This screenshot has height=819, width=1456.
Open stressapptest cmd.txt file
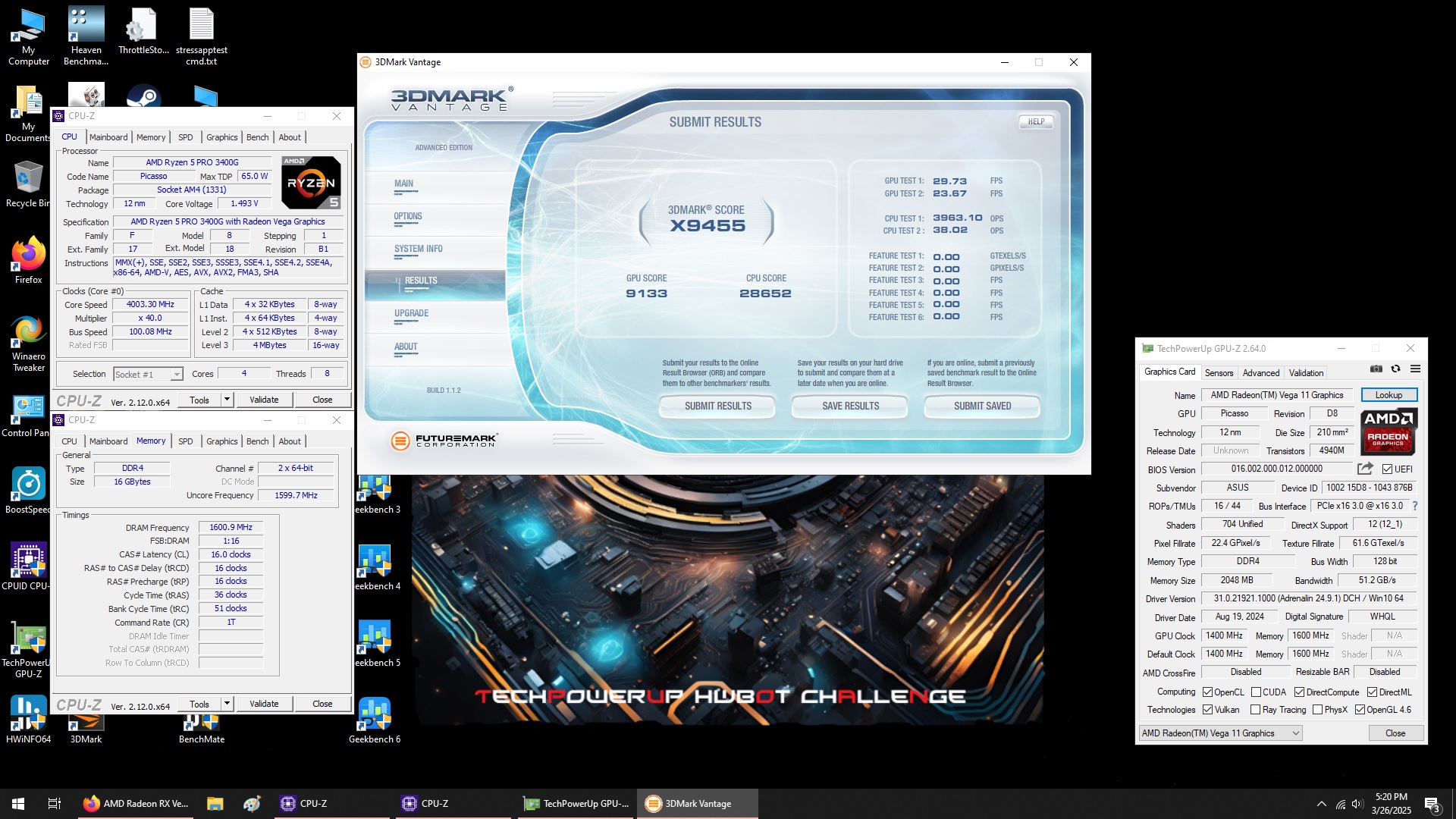click(201, 36)
